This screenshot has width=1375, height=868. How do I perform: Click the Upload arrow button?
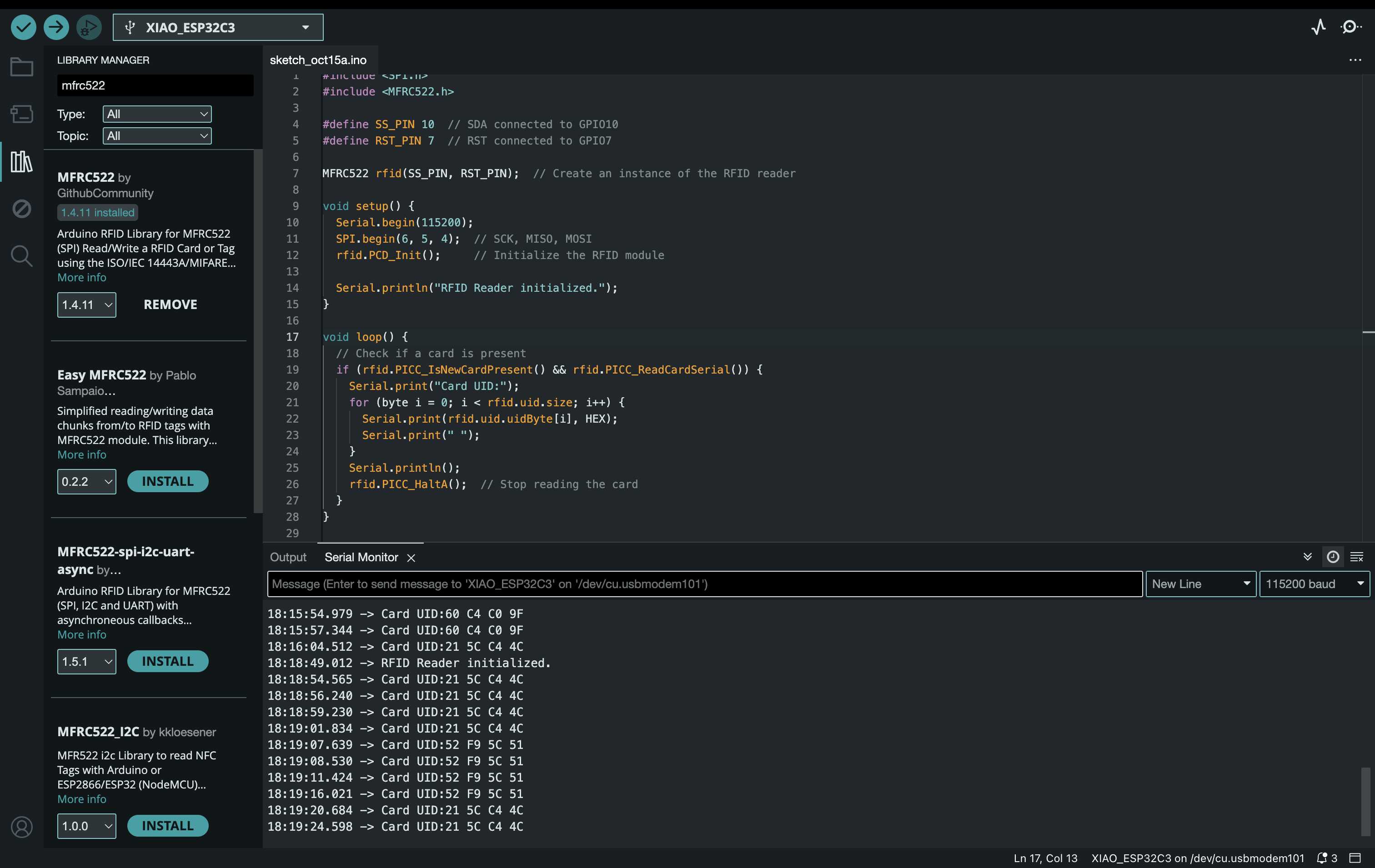coord(56,27)
